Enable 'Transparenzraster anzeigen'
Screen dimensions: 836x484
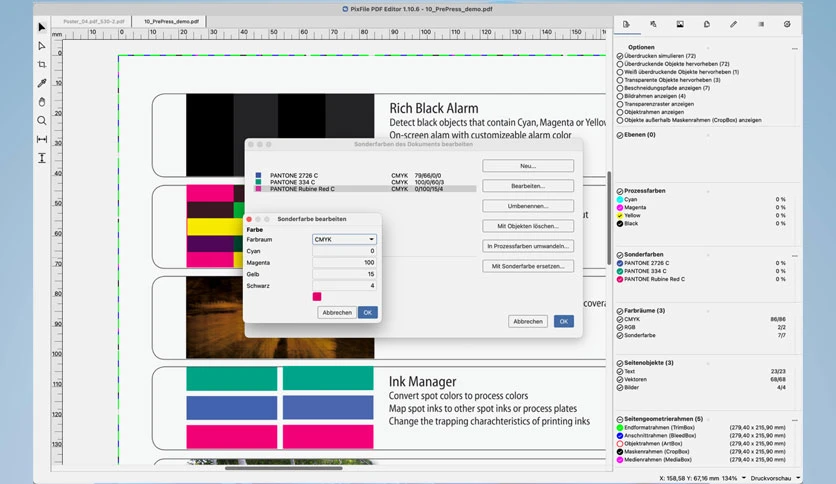pos(620,104)
